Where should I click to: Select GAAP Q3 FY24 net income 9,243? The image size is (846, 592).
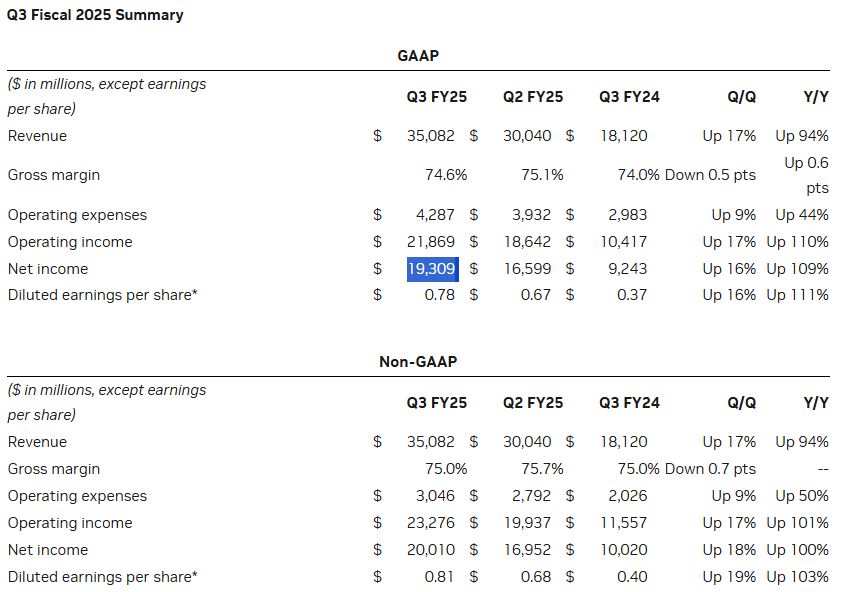tap(626, 269)
